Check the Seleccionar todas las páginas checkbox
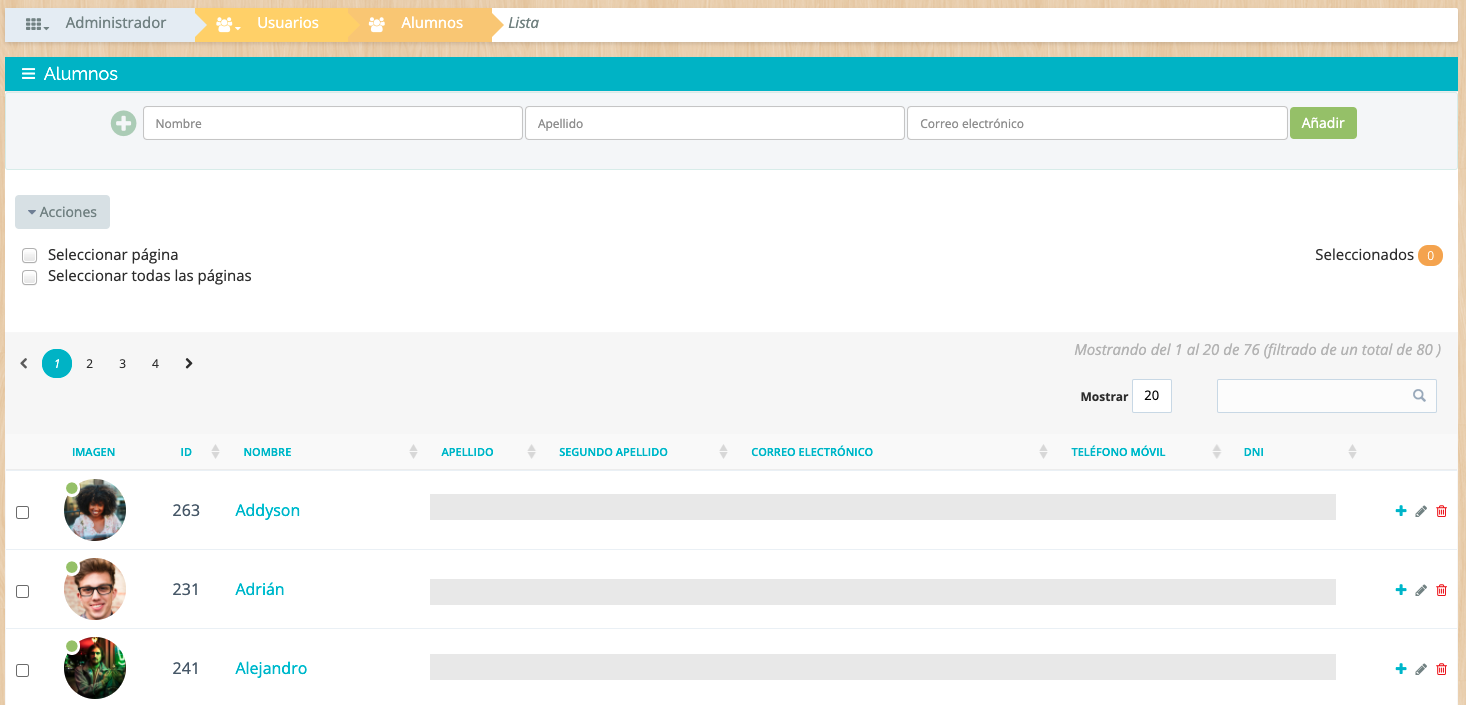Screen dimensions: 1466x705 (x=30, y=277)
